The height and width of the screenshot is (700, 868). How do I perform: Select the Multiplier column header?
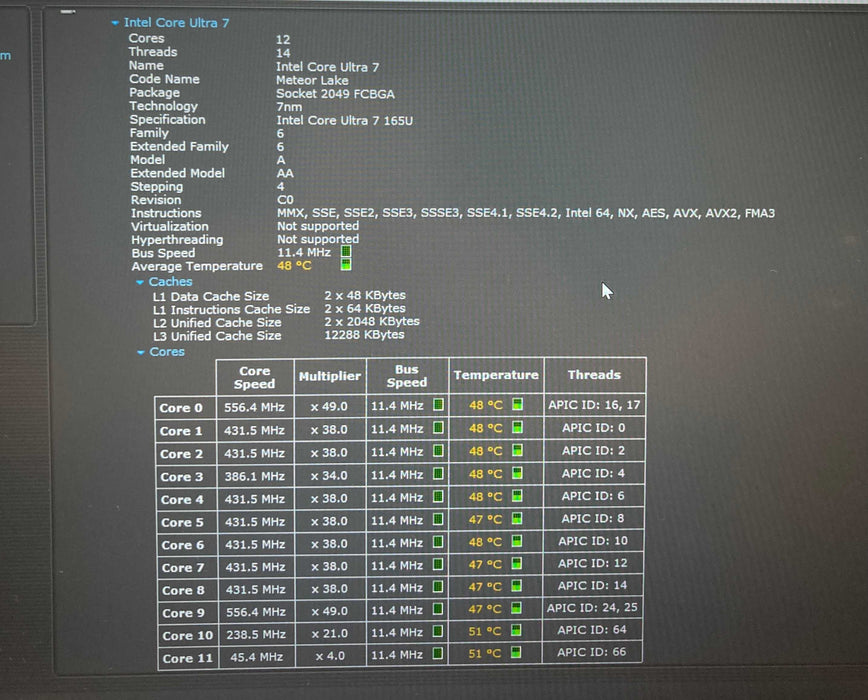tap(330, 376)
